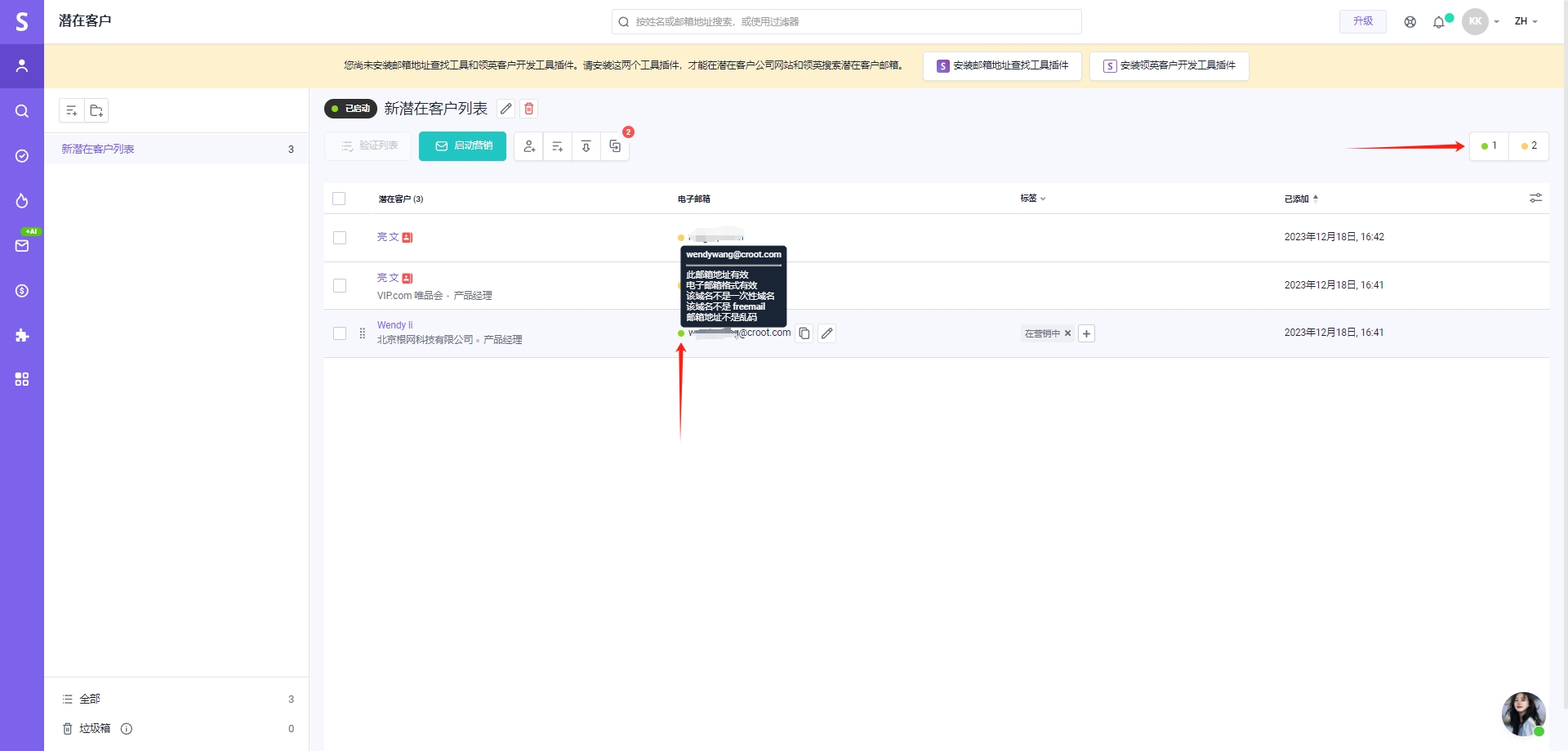Open the Snov.io logo home link

(22, 21)
